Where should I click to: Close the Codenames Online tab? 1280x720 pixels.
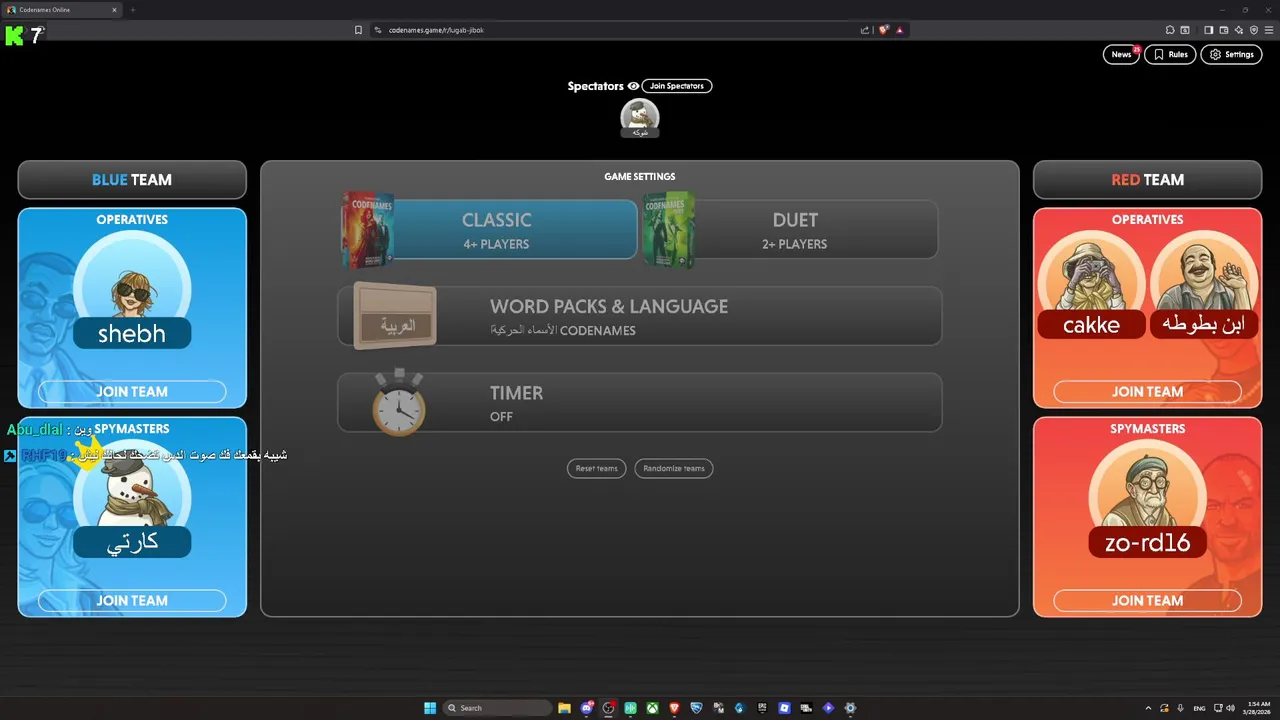click(x=114, y=10)
